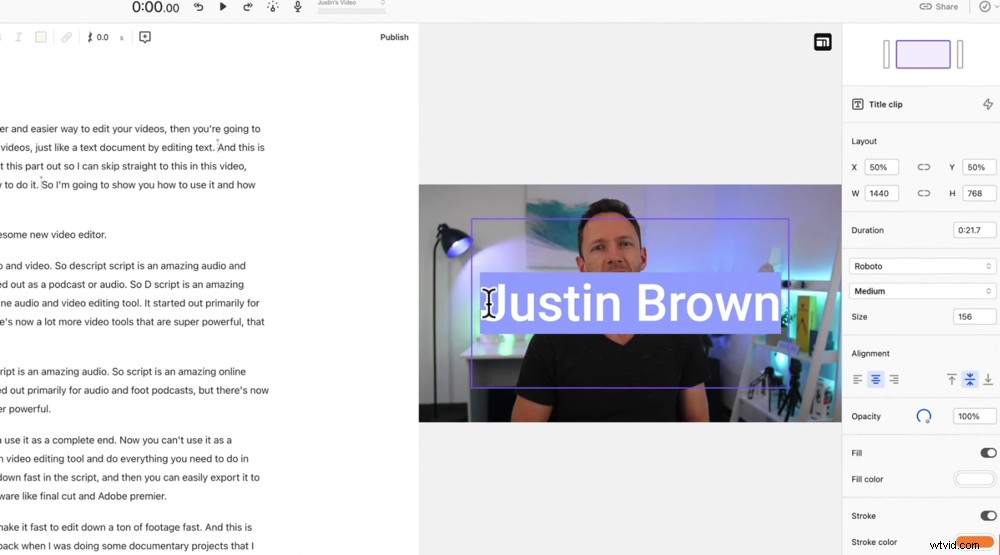The image size is (1000, 555).
Task: Open the Fill color swatch
Action: pyautogui.click(x=974, y=479)
